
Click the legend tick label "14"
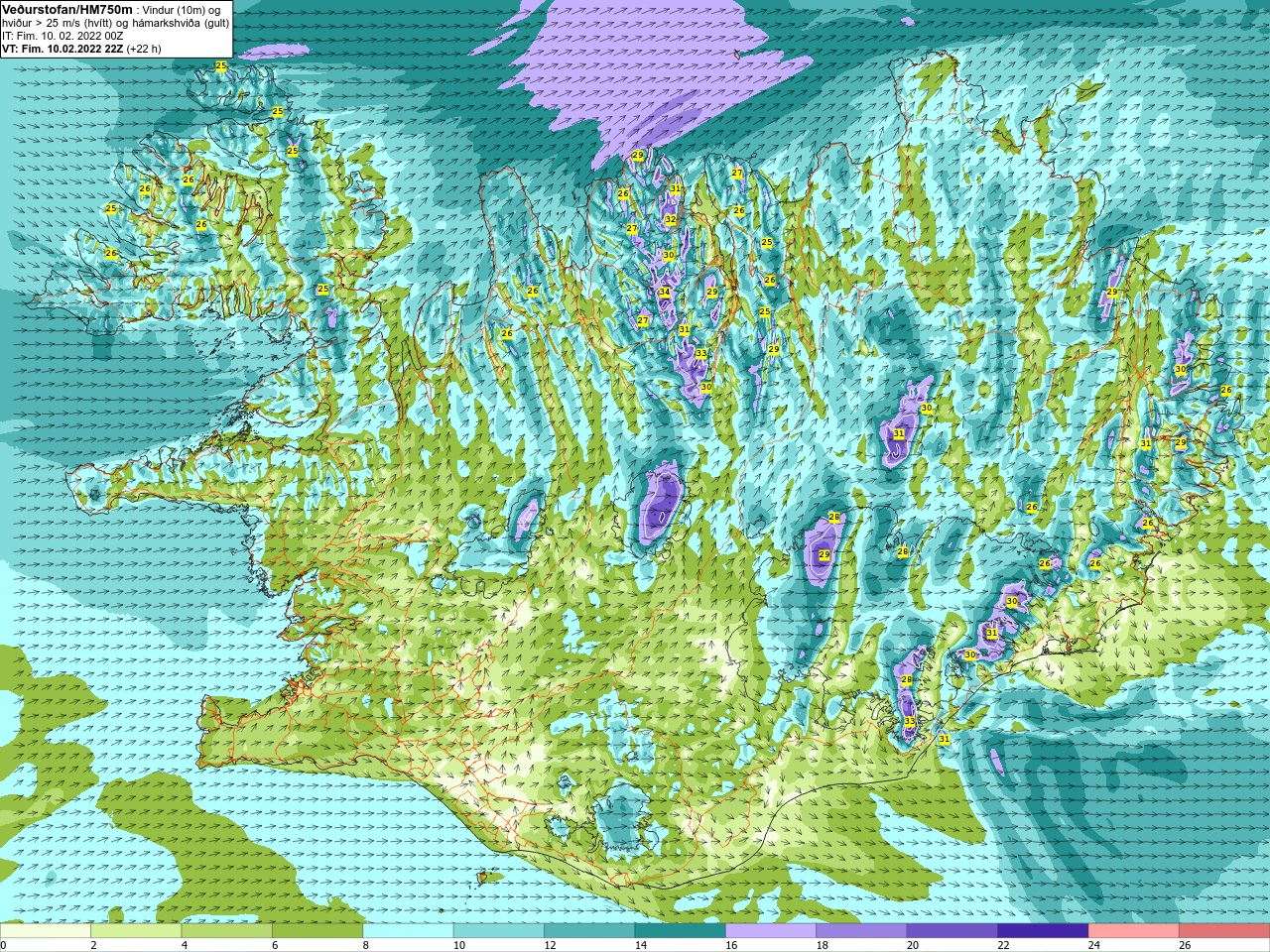640,945
